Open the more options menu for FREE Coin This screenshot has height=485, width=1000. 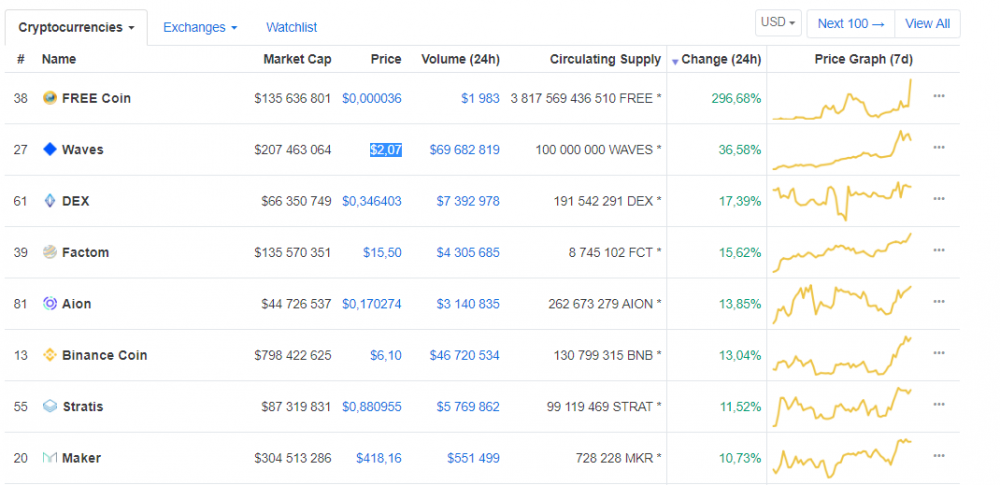939,96
